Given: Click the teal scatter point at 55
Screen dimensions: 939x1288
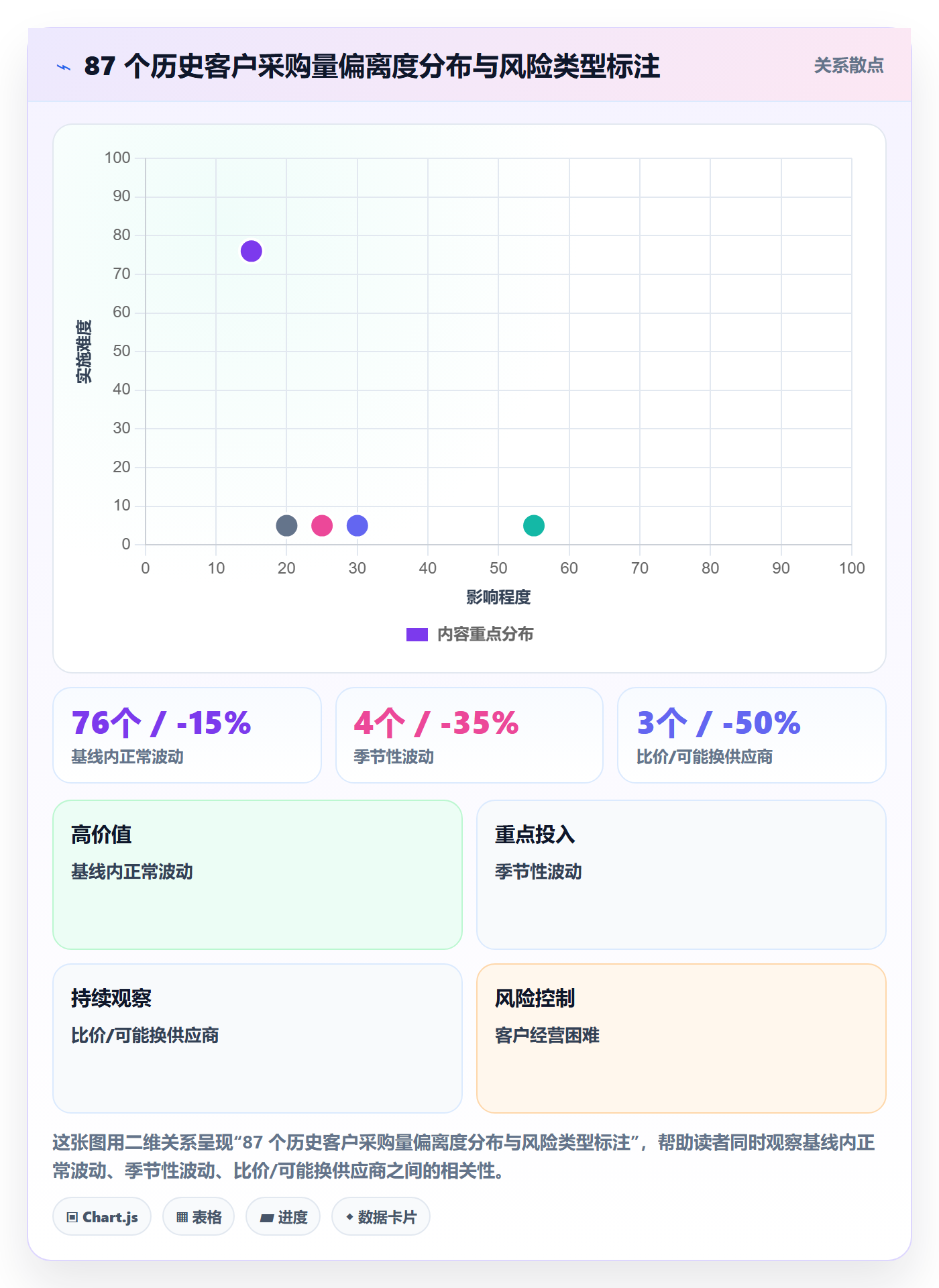Looking at the screenshot, I should pyautogui.click(x=534, y=525).
